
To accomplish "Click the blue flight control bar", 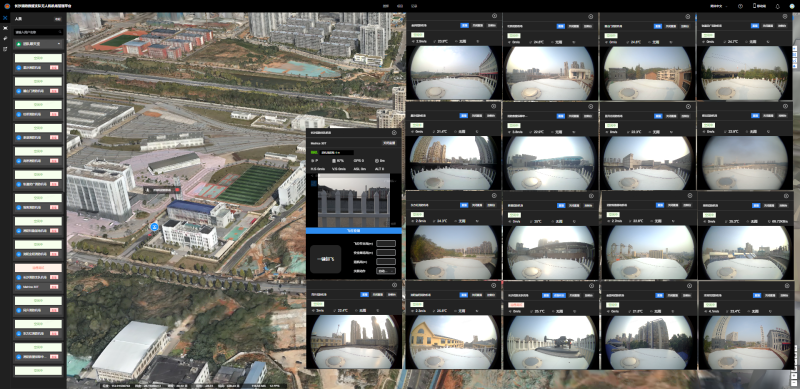I will pos(354,231).
